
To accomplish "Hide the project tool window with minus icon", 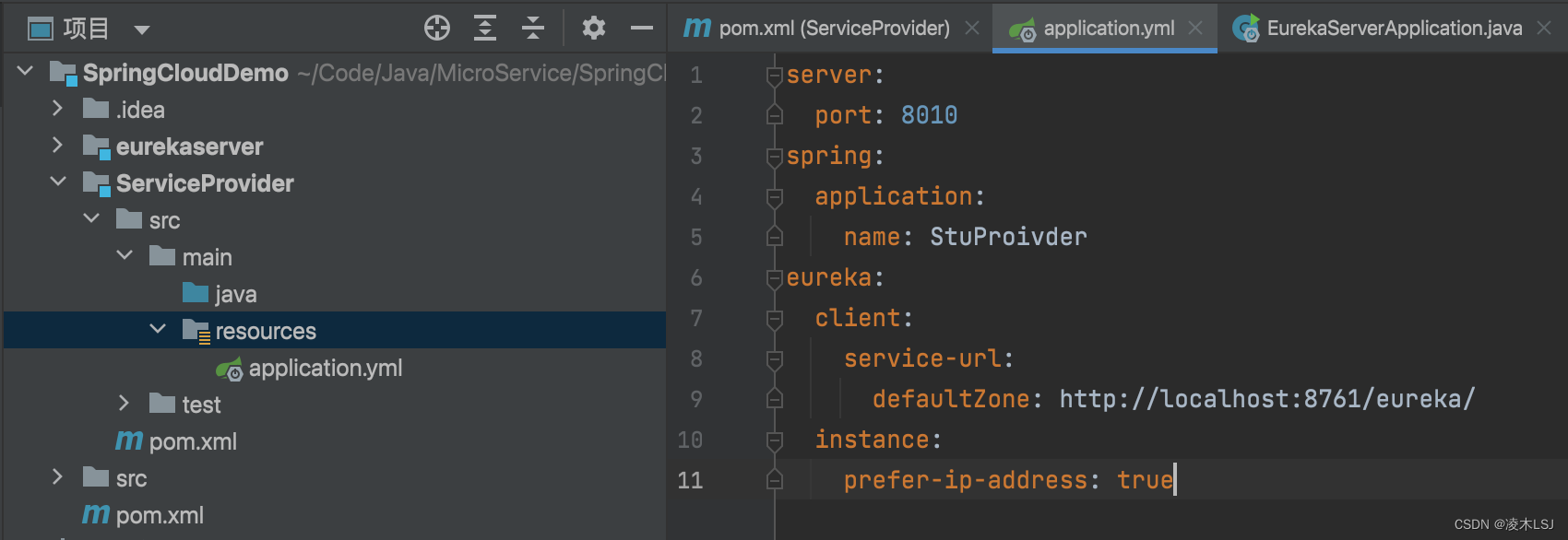I will (x=642, y=28).
